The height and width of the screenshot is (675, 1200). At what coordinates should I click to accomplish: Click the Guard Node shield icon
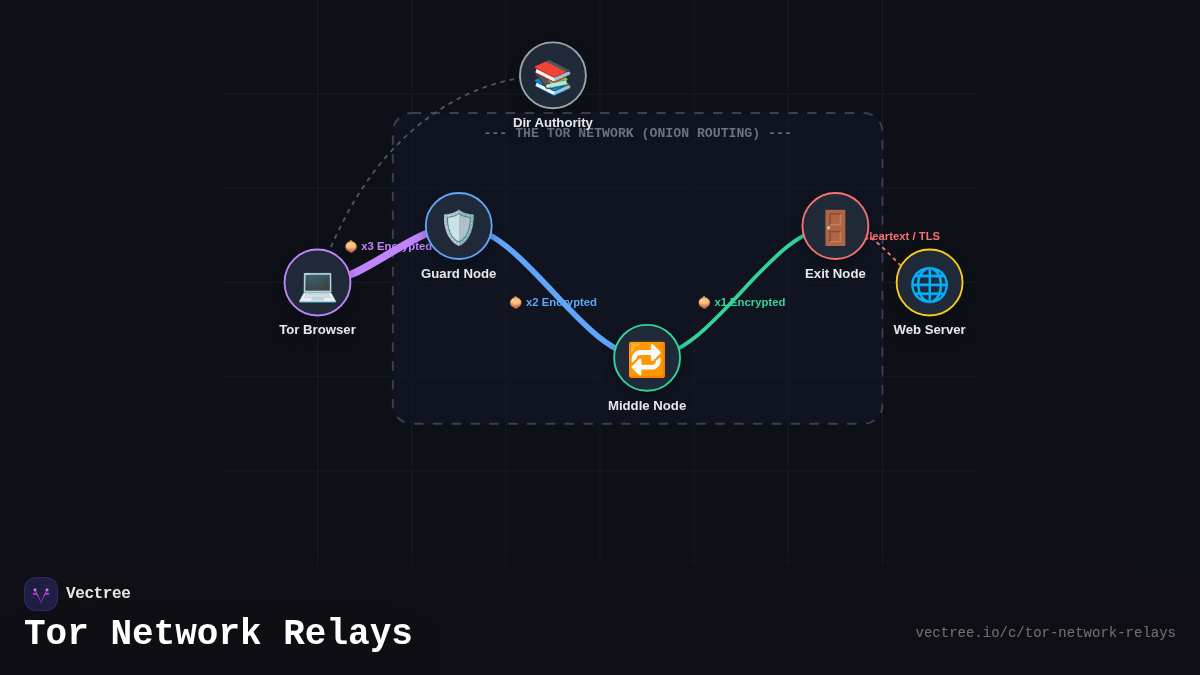point(458,226)
